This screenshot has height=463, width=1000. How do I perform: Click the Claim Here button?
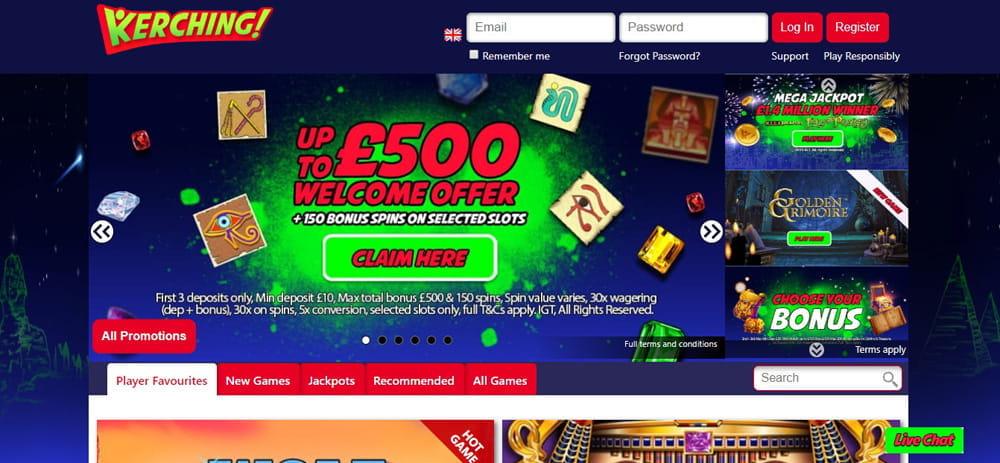409,258
